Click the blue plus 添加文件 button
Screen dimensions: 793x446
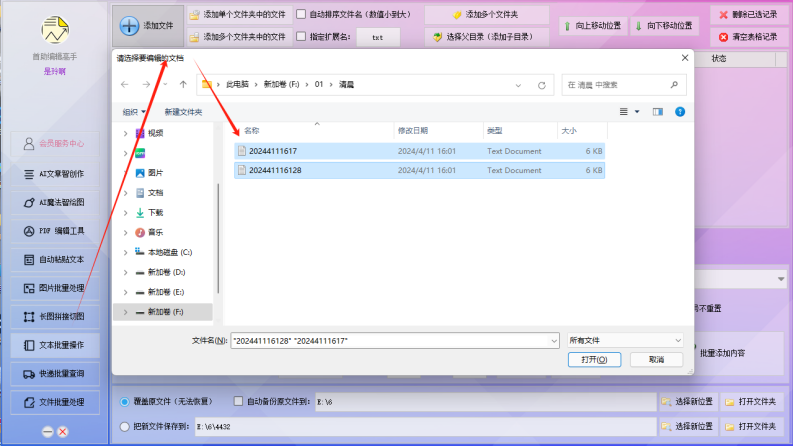tap(148, 25)
